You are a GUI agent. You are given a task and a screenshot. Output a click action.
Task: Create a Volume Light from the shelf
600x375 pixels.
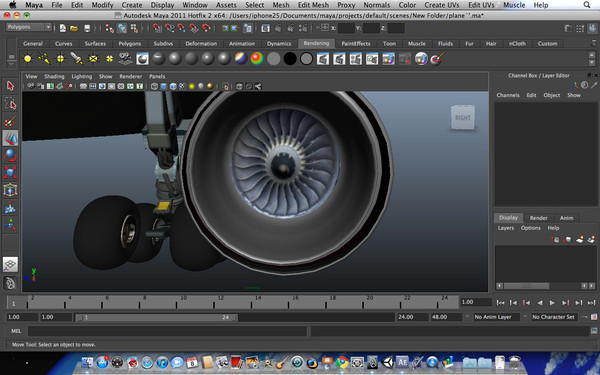[109, 59]
